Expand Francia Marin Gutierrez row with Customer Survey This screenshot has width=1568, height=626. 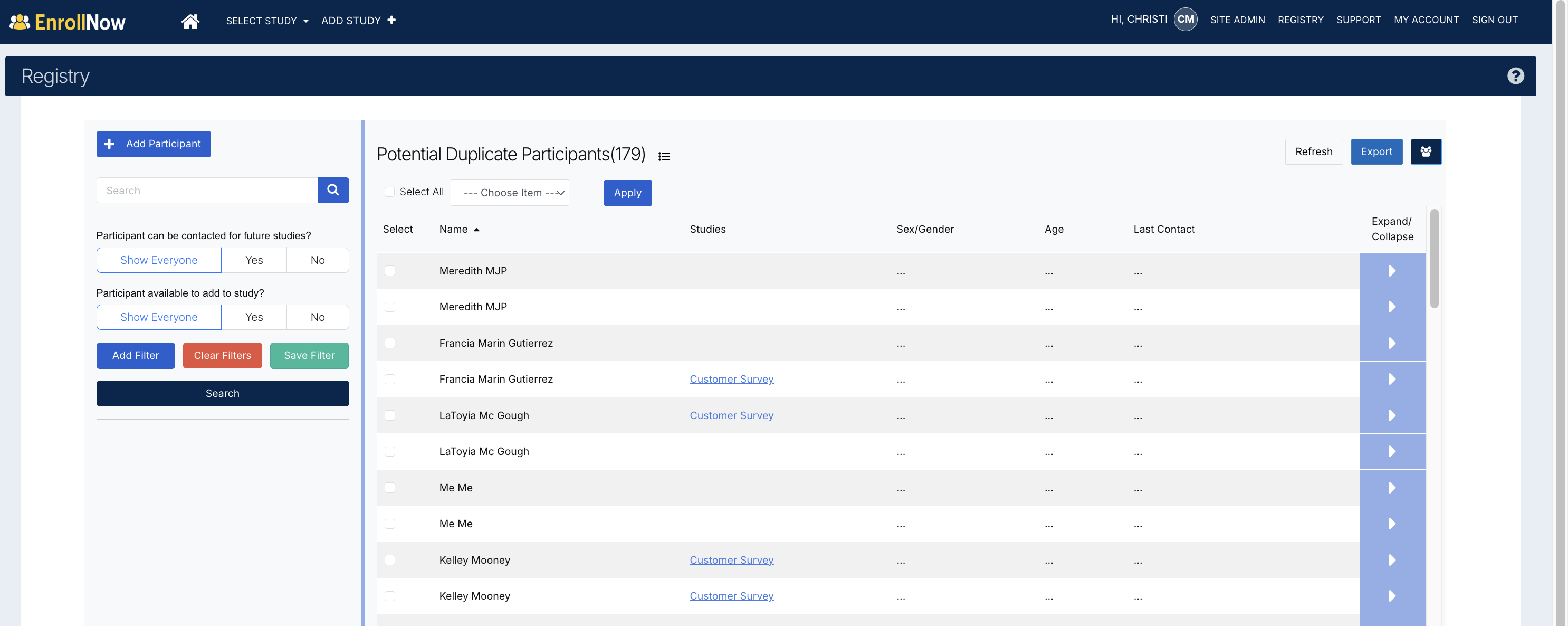coord(1393,380)
